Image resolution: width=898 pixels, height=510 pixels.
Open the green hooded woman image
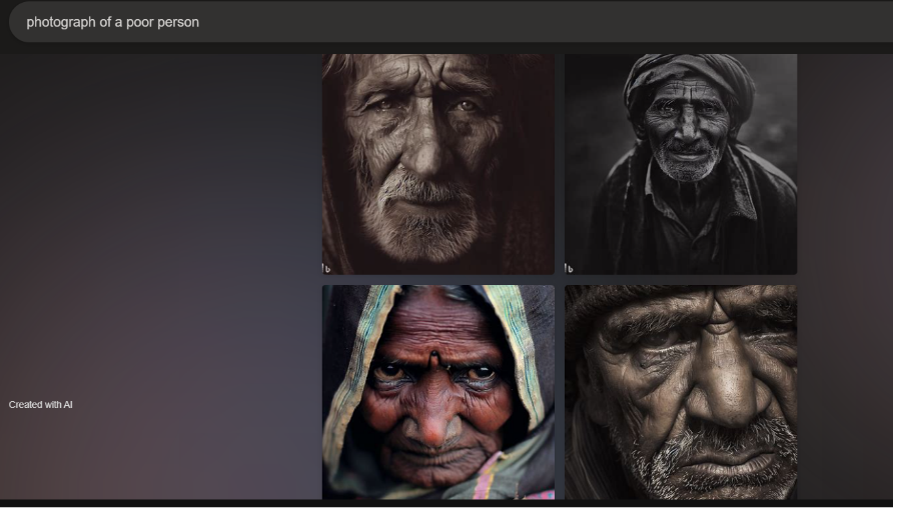point(437,391)
